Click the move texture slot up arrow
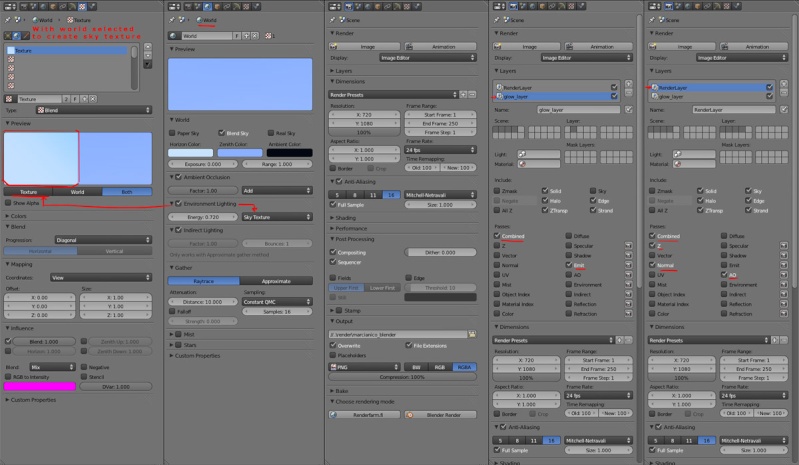The width and height of the screenshot is (799, 465). [x=148, y=46]
